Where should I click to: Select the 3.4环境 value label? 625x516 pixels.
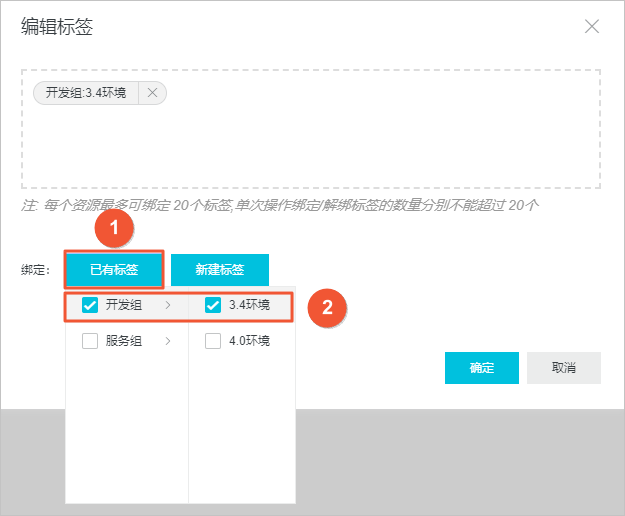point(250,305)
